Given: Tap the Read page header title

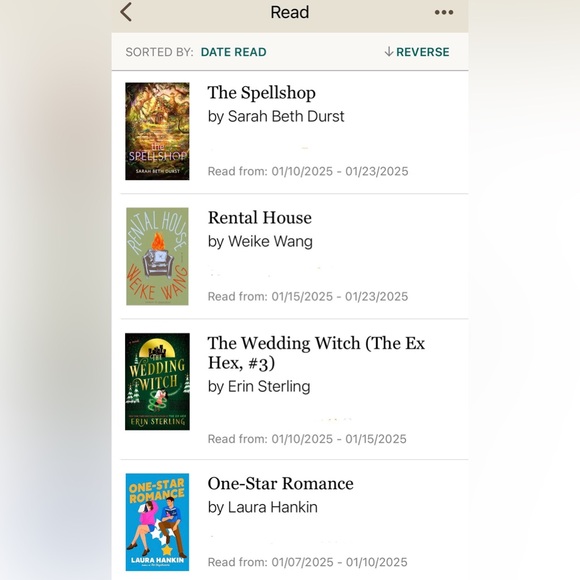Looking at the screenshot, I should click(290, 12).
